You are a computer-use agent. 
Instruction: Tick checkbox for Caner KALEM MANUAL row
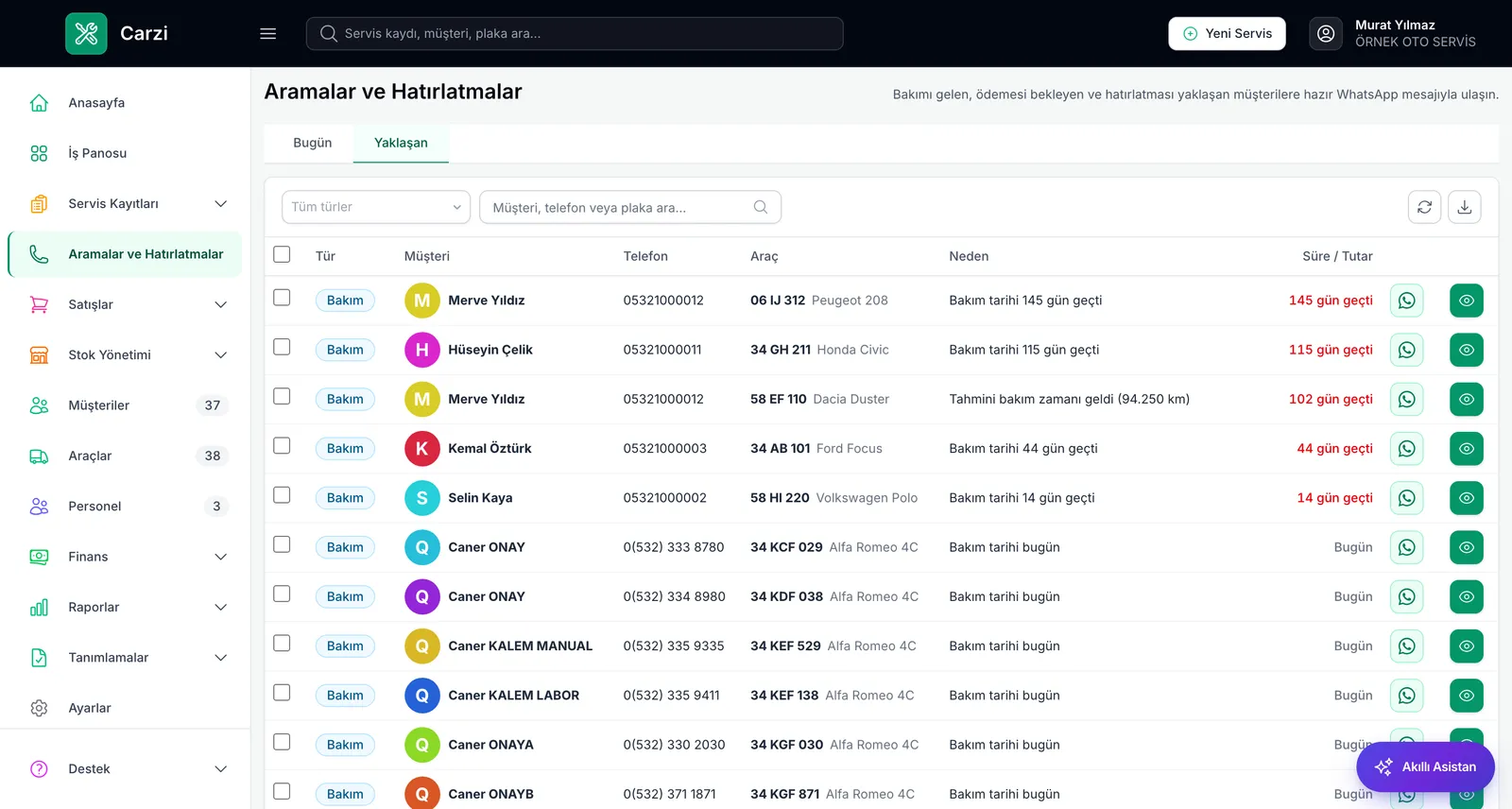pyautogui.click(x=282, y=643)
